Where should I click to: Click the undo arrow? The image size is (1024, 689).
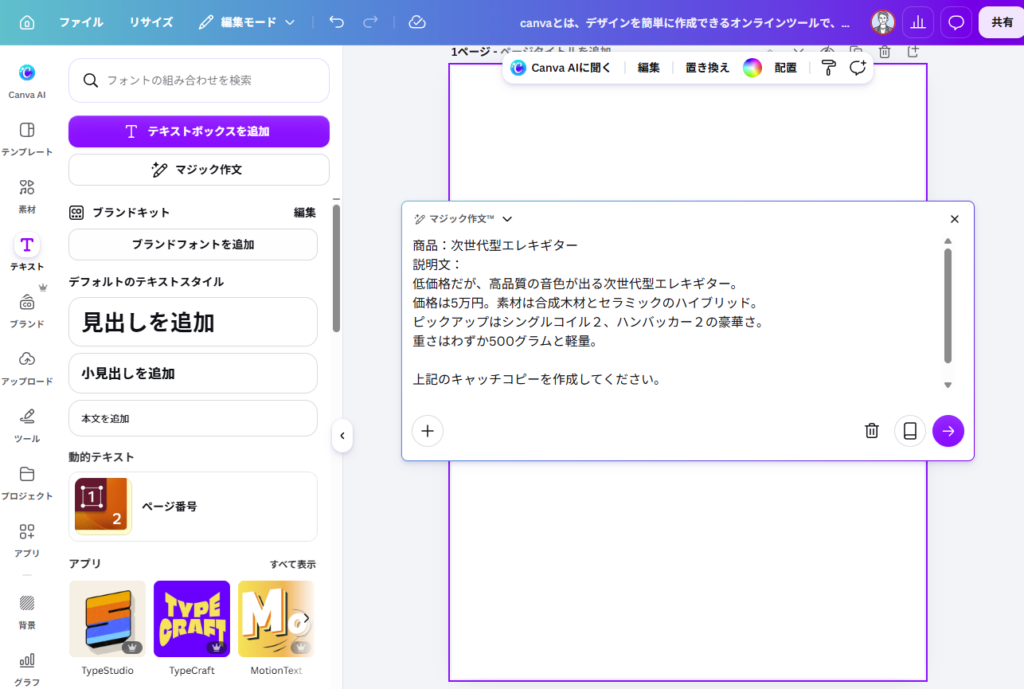click(x=336, y=22)
